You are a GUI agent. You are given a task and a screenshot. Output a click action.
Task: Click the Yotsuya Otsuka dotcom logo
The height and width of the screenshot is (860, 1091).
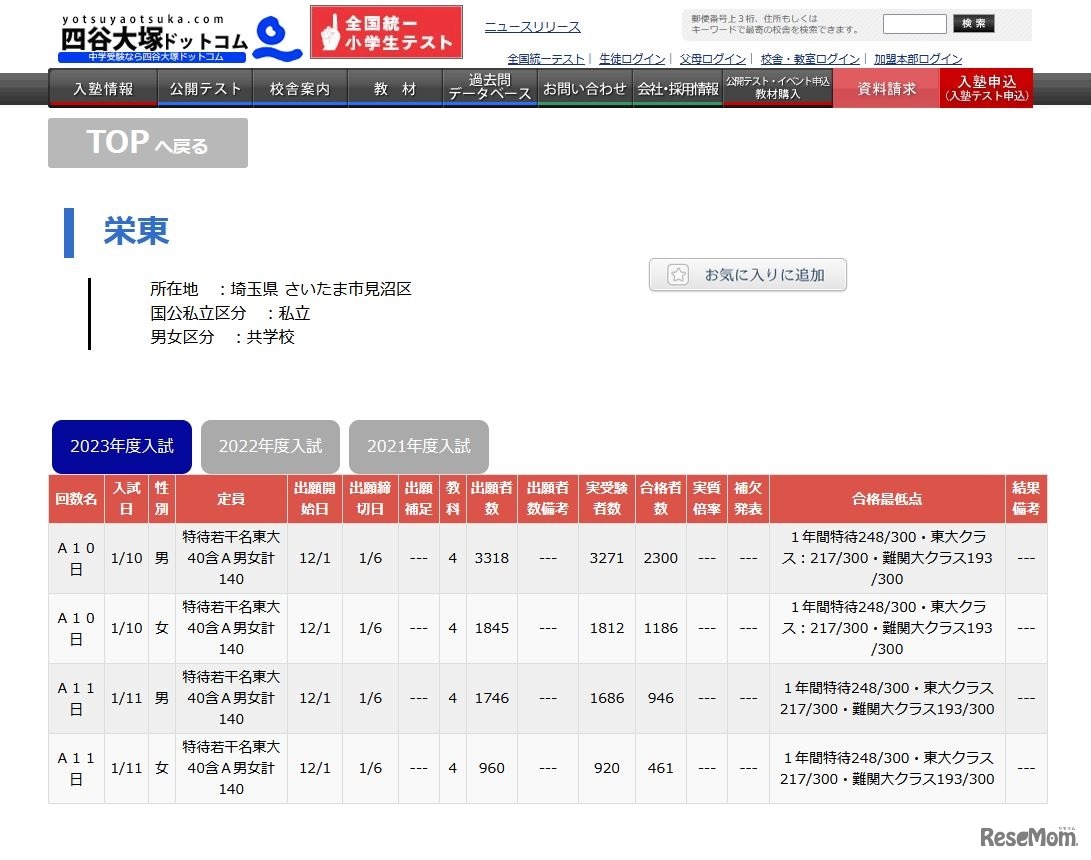point(180,38)
